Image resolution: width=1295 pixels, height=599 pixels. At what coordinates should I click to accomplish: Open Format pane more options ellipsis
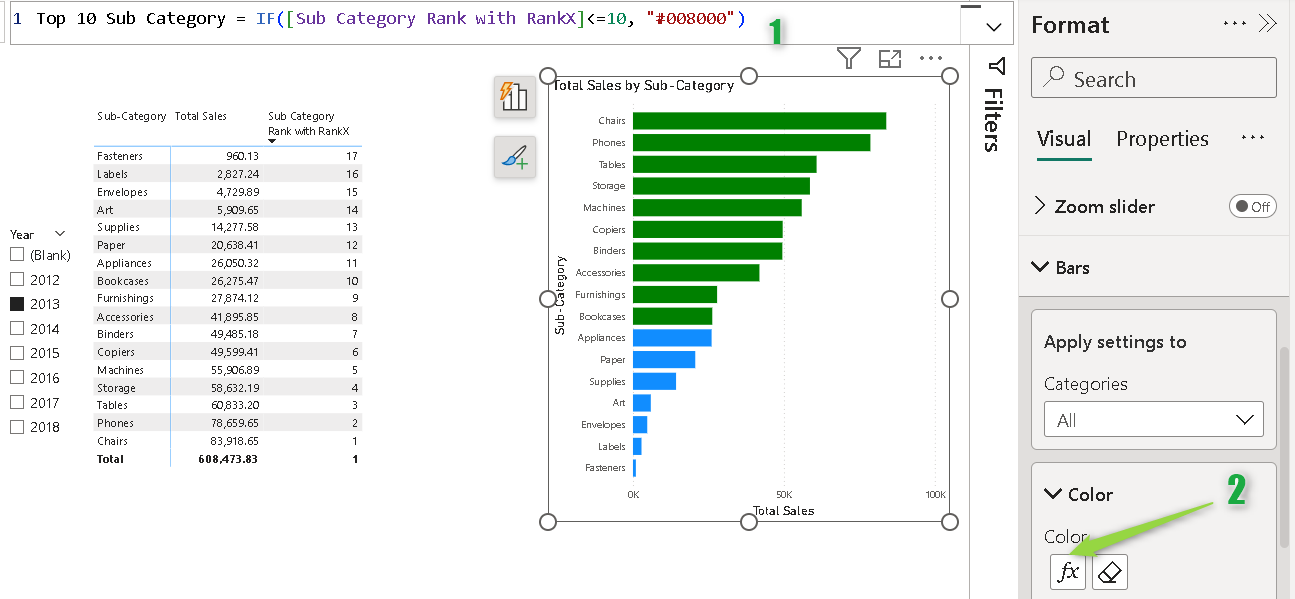(1235, 24)
